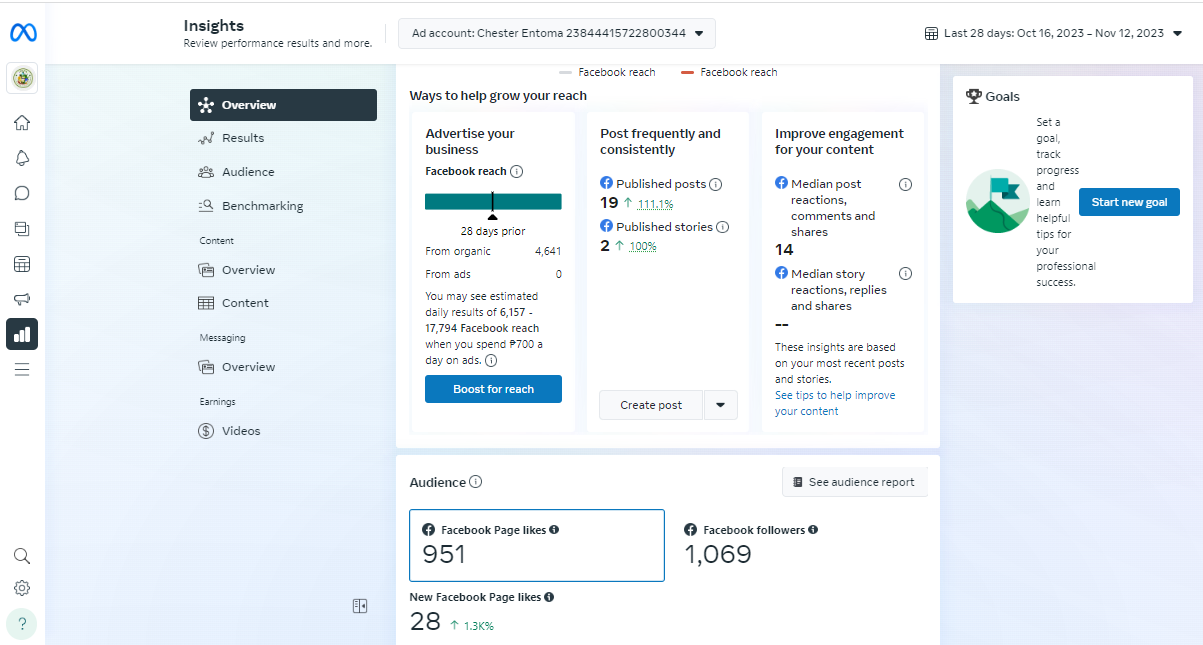Open the Home icon in left rail

pyautogui.click(x=22, y=123)
